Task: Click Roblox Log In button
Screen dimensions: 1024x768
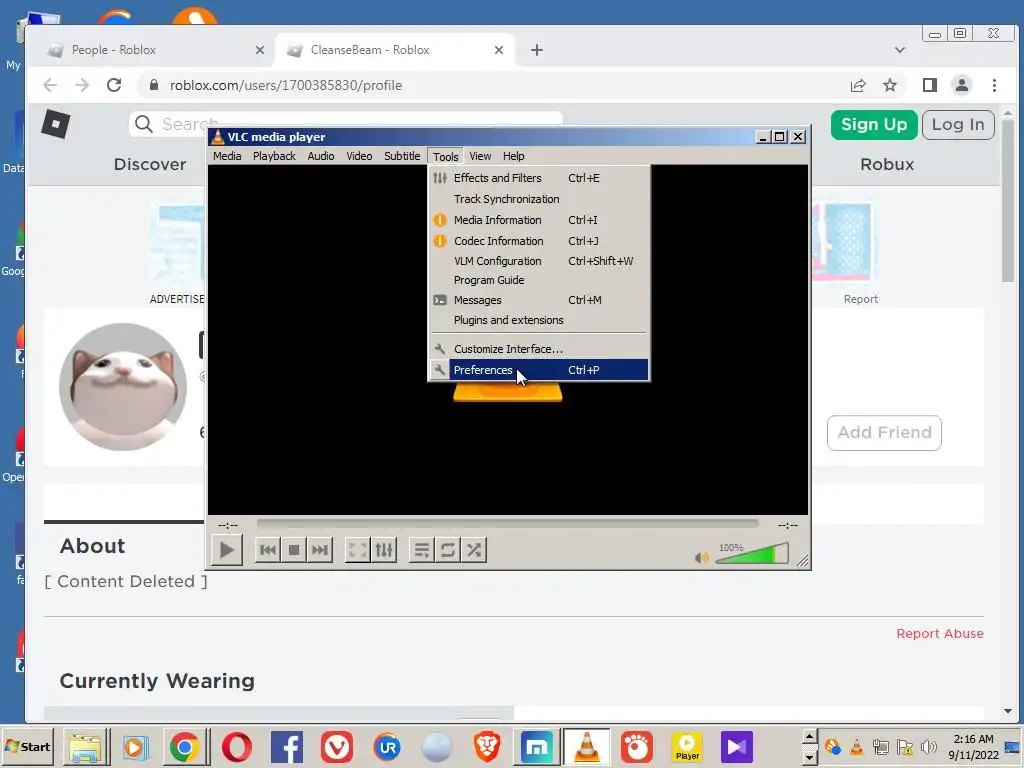Action: (958, 125)
